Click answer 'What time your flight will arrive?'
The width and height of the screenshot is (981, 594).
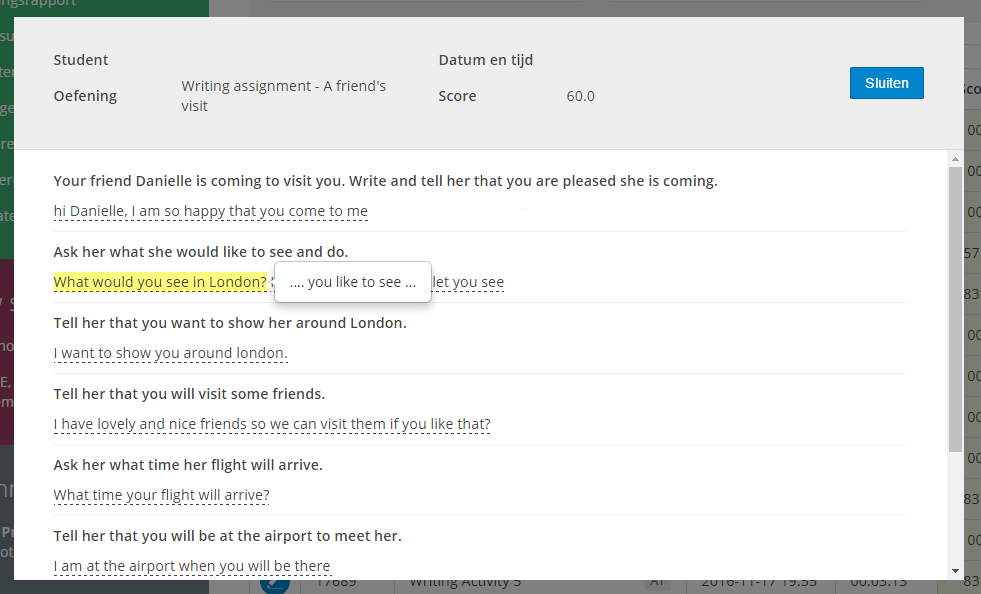click(161, 495)
